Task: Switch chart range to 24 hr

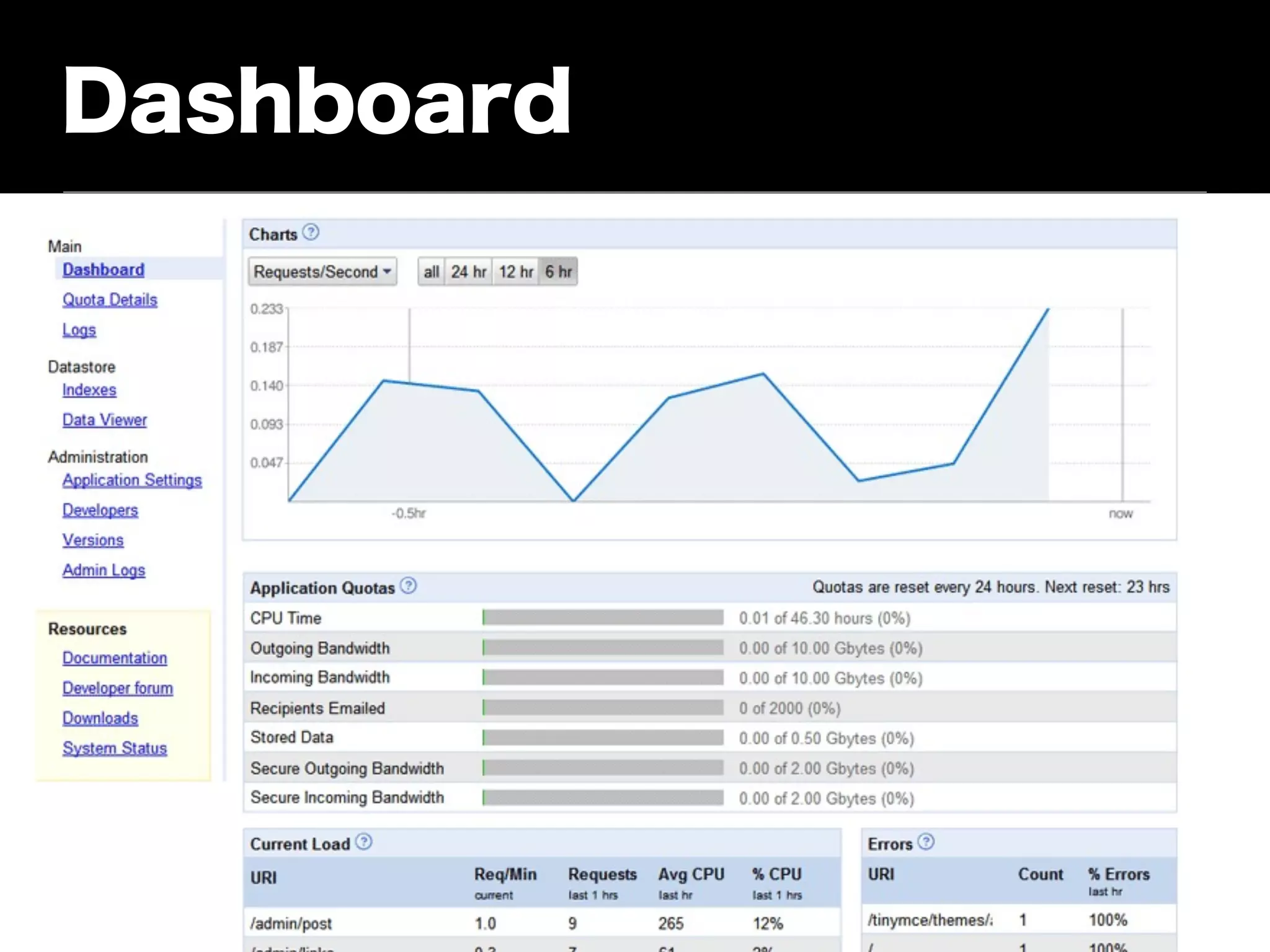Action: (468, 271)
